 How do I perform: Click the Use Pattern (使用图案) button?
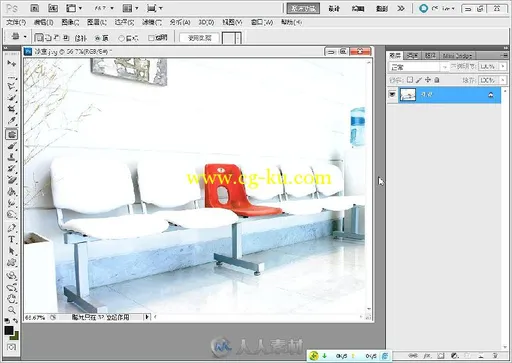(x=200, y=38)
